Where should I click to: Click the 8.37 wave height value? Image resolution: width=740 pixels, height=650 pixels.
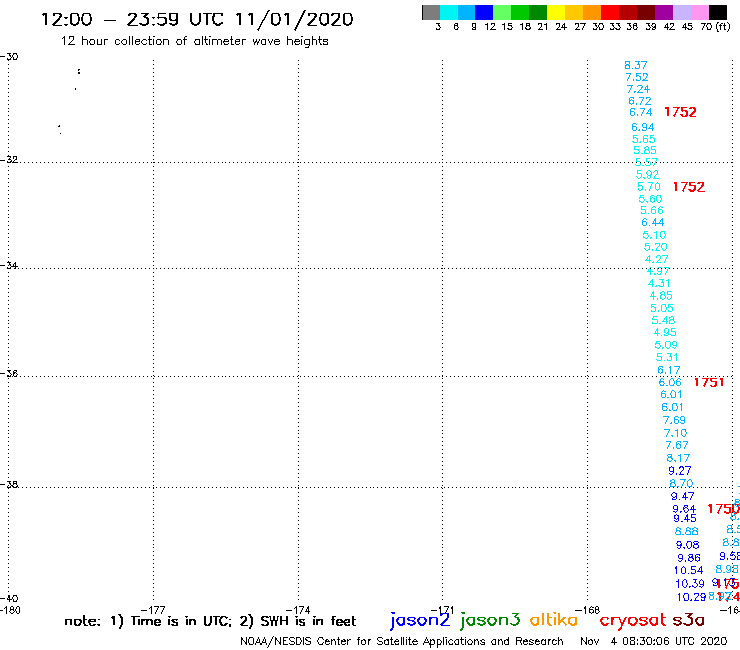(636, 65)
